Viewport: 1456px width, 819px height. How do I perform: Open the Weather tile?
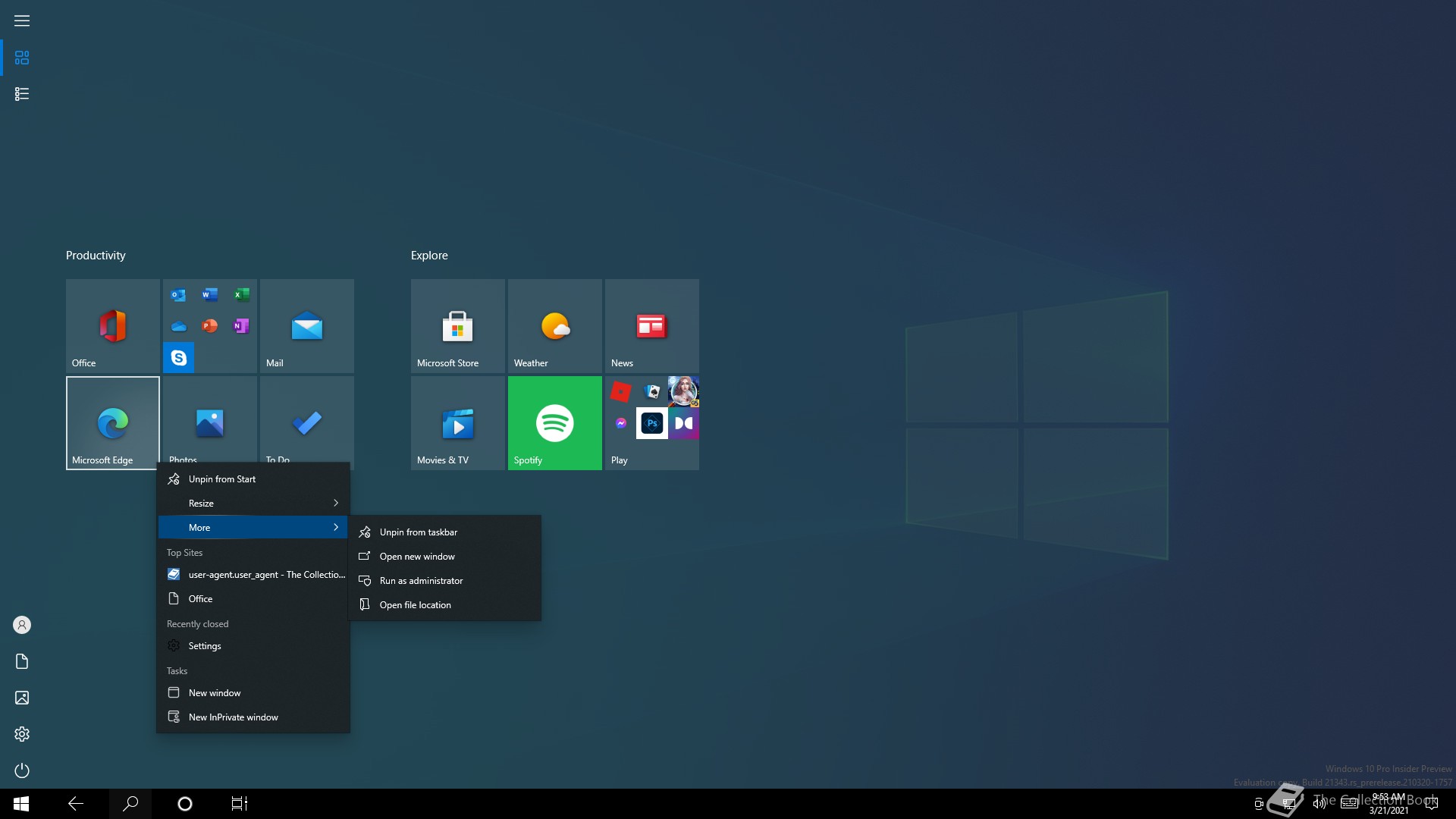pos(554,325)
